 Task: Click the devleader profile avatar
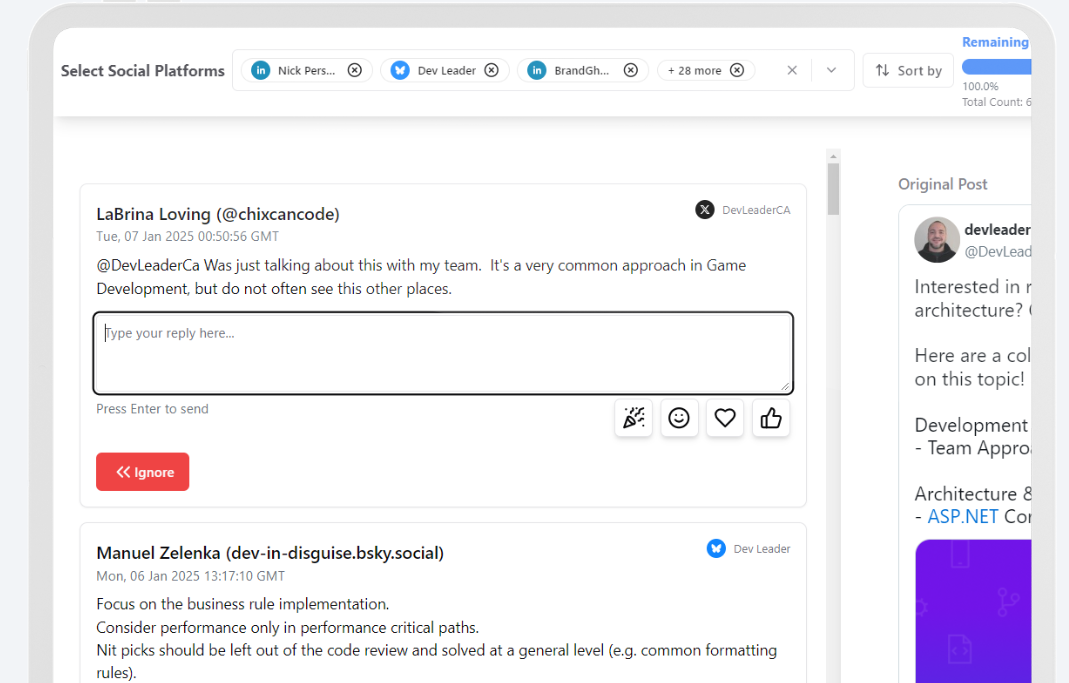pos(937,240)
